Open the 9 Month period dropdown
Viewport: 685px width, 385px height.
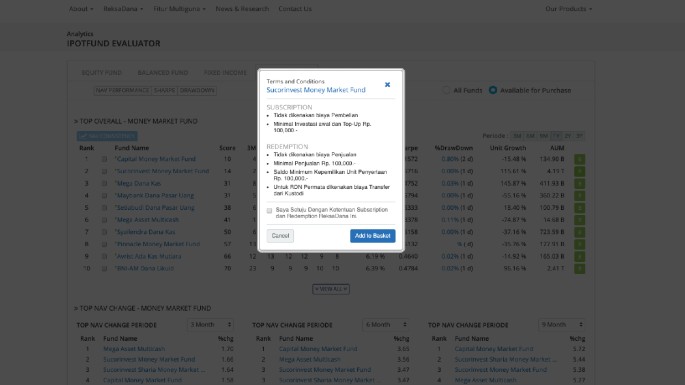(561, 325)
